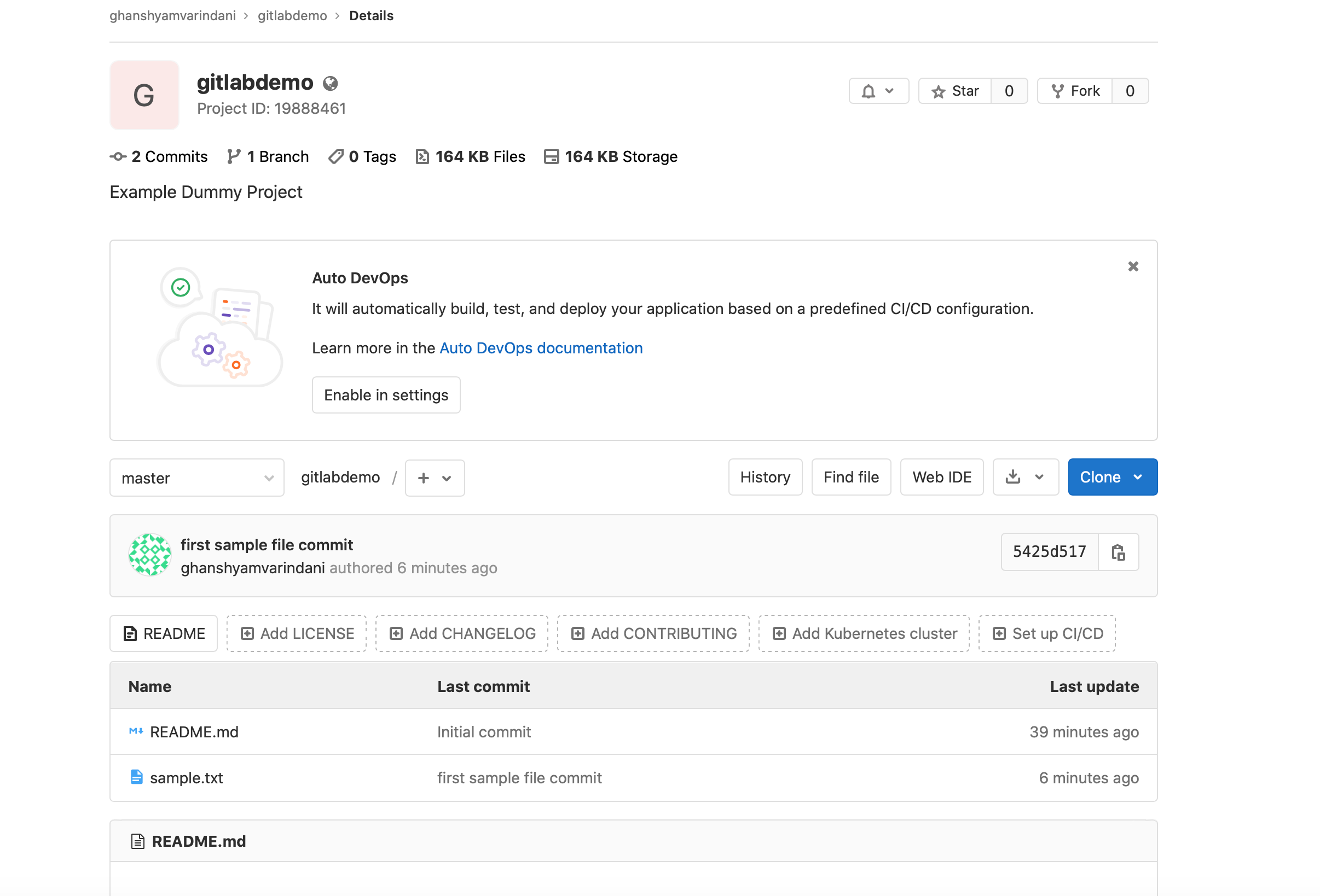
Task: Copy commit SHA with clipboard icon
Action: click(1118, 551)
